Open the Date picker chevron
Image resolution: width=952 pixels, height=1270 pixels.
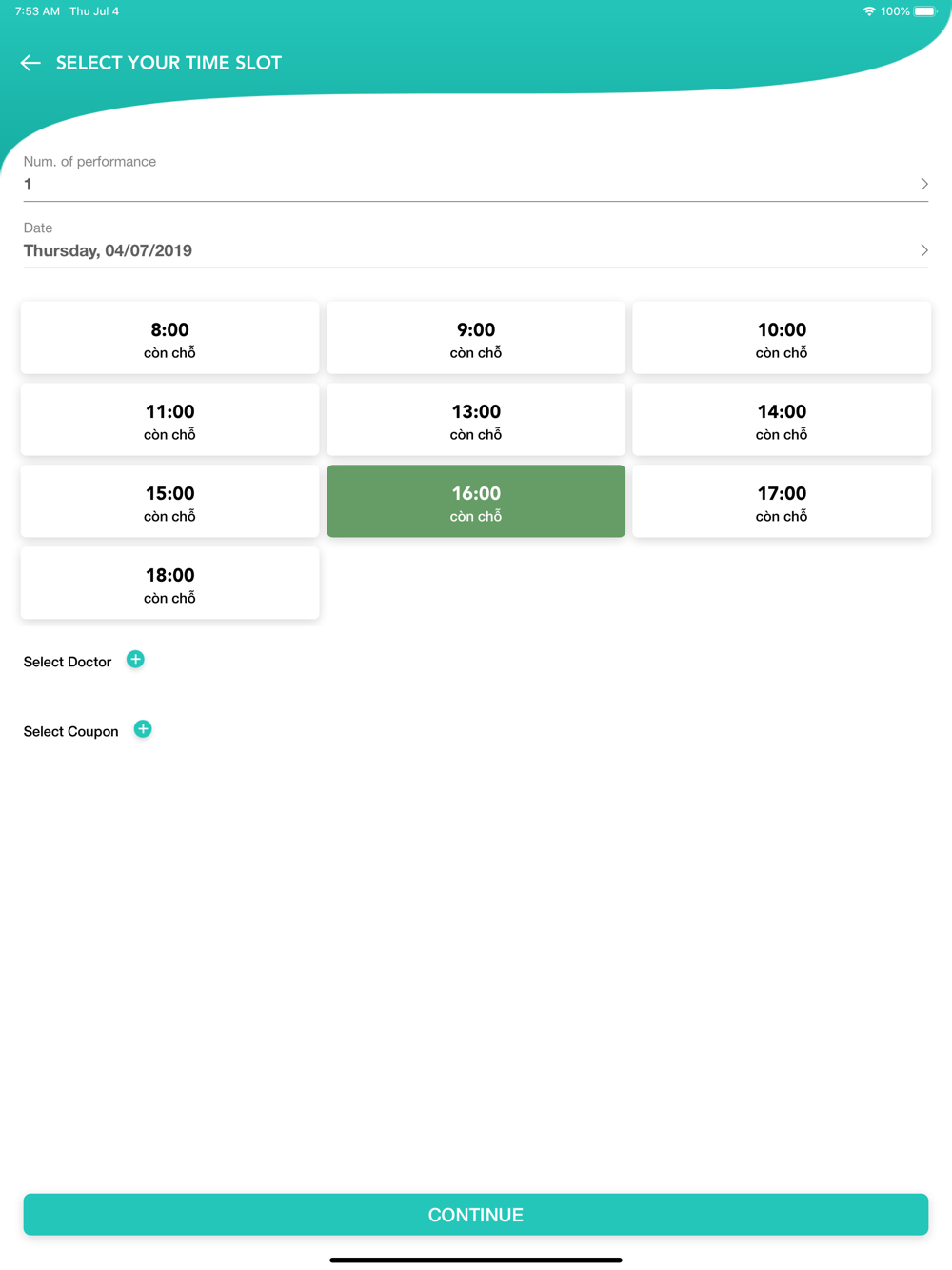click(923, 250)
